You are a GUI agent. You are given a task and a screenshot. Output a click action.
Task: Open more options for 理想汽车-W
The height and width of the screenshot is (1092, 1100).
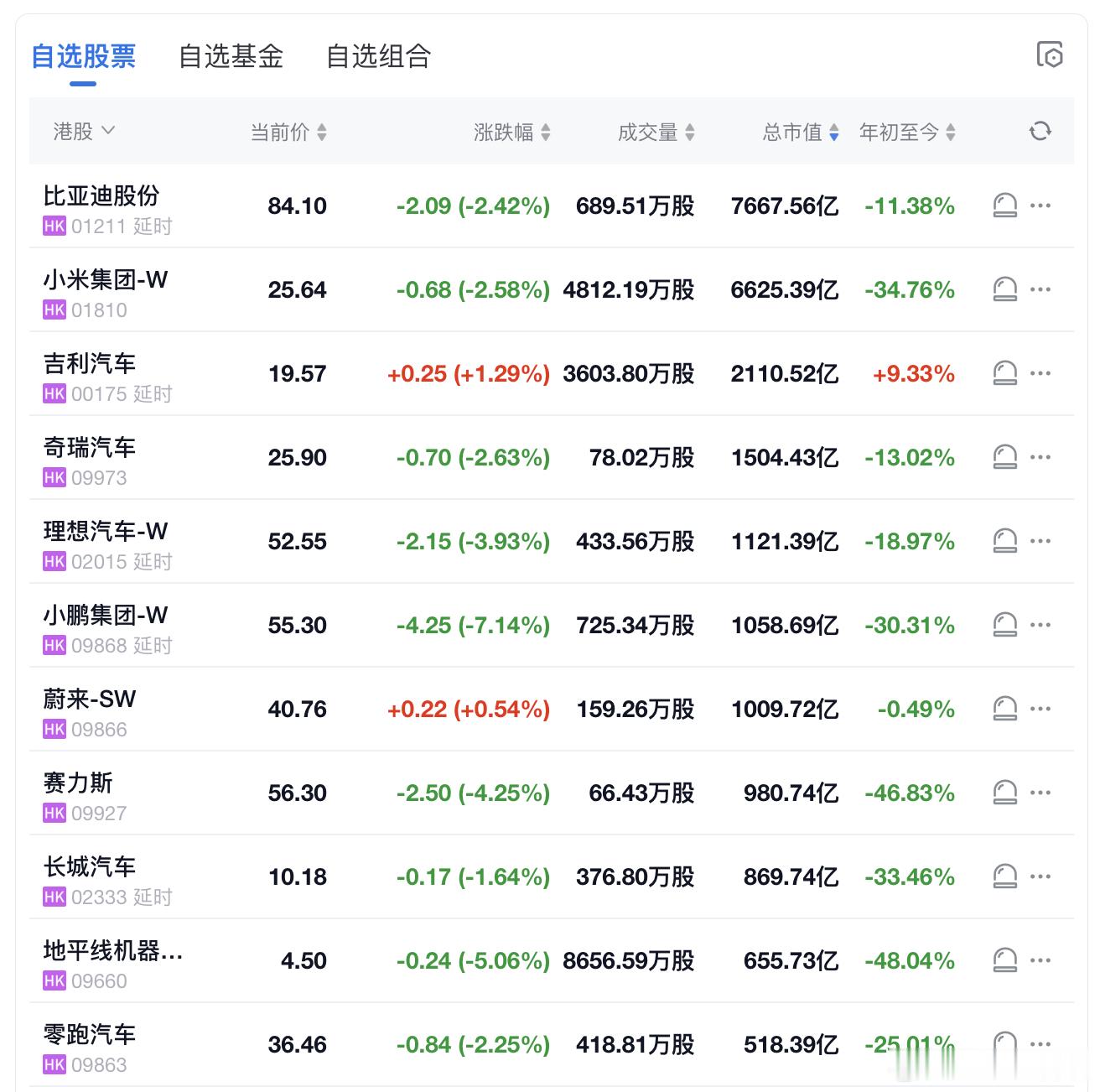1040,541
